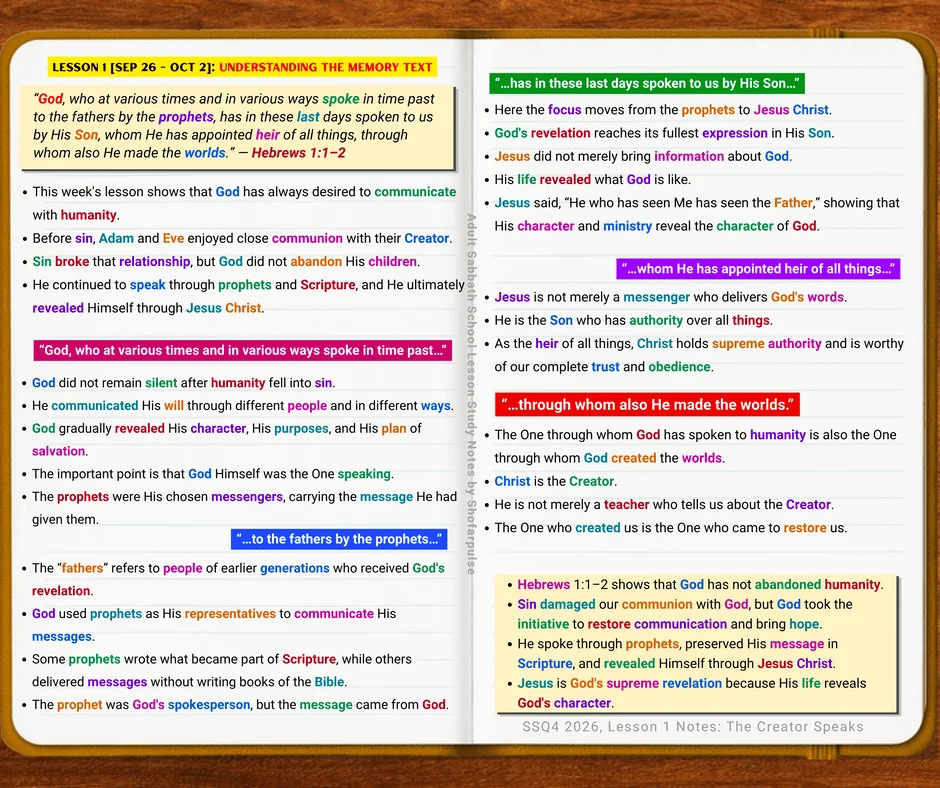Select the orange name 'Eve'
940x788 pixels.
click(x=173, y=238)
